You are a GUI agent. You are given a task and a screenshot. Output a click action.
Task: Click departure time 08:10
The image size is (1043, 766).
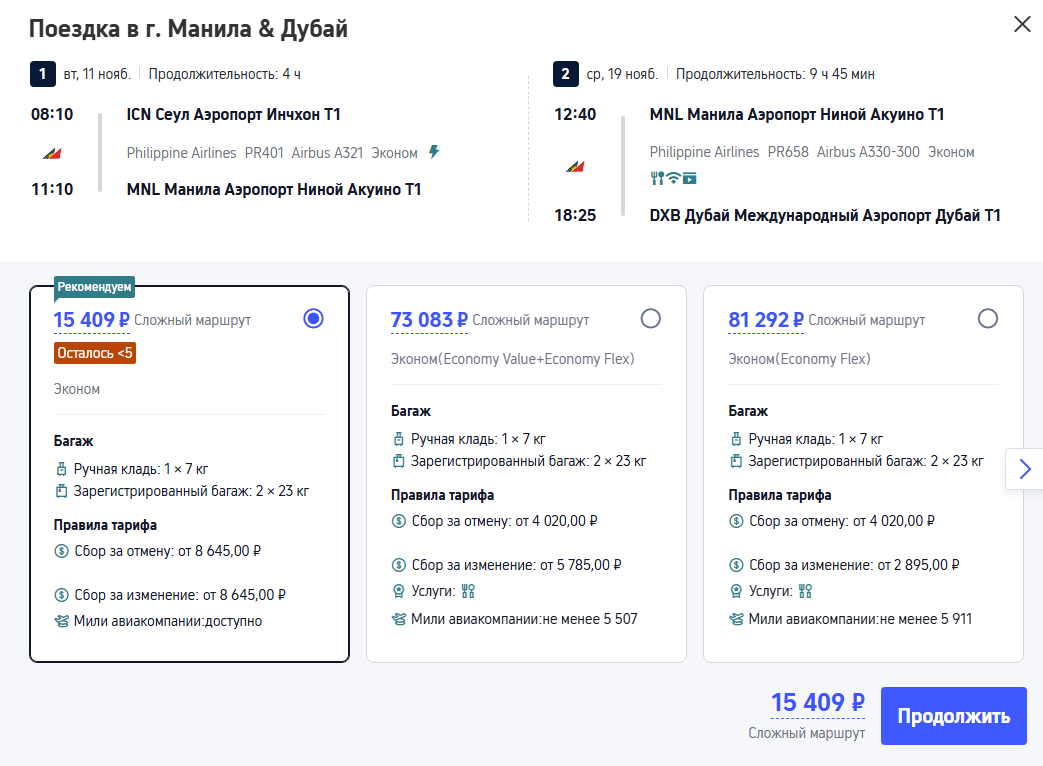(52, 114)
